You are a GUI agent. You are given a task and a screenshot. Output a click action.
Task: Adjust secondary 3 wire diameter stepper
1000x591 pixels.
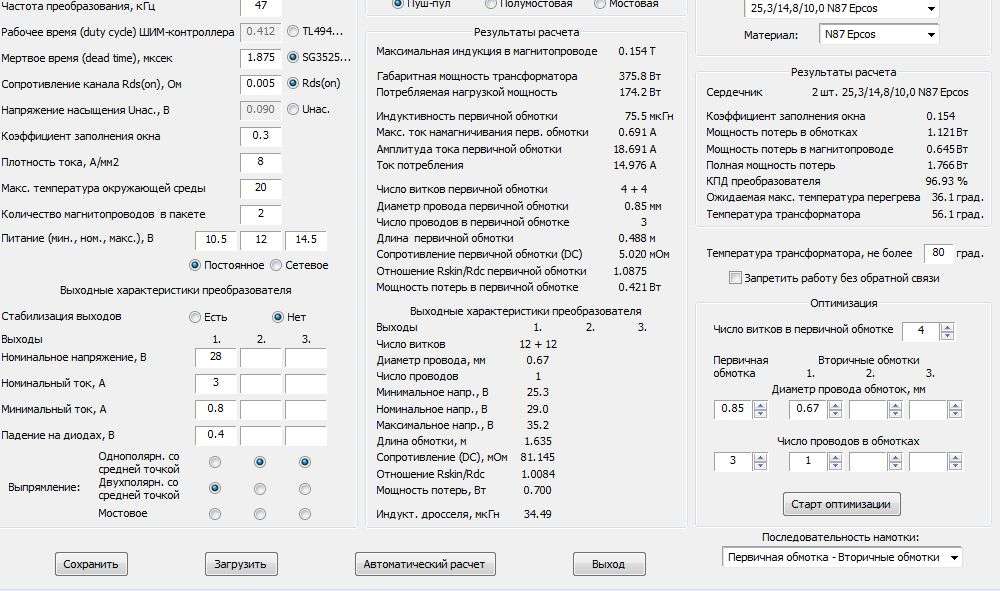point(955,409)
